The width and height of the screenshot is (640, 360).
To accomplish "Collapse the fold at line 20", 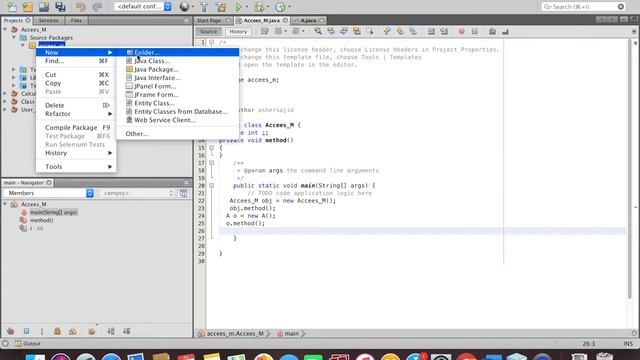I will [211, 185].
